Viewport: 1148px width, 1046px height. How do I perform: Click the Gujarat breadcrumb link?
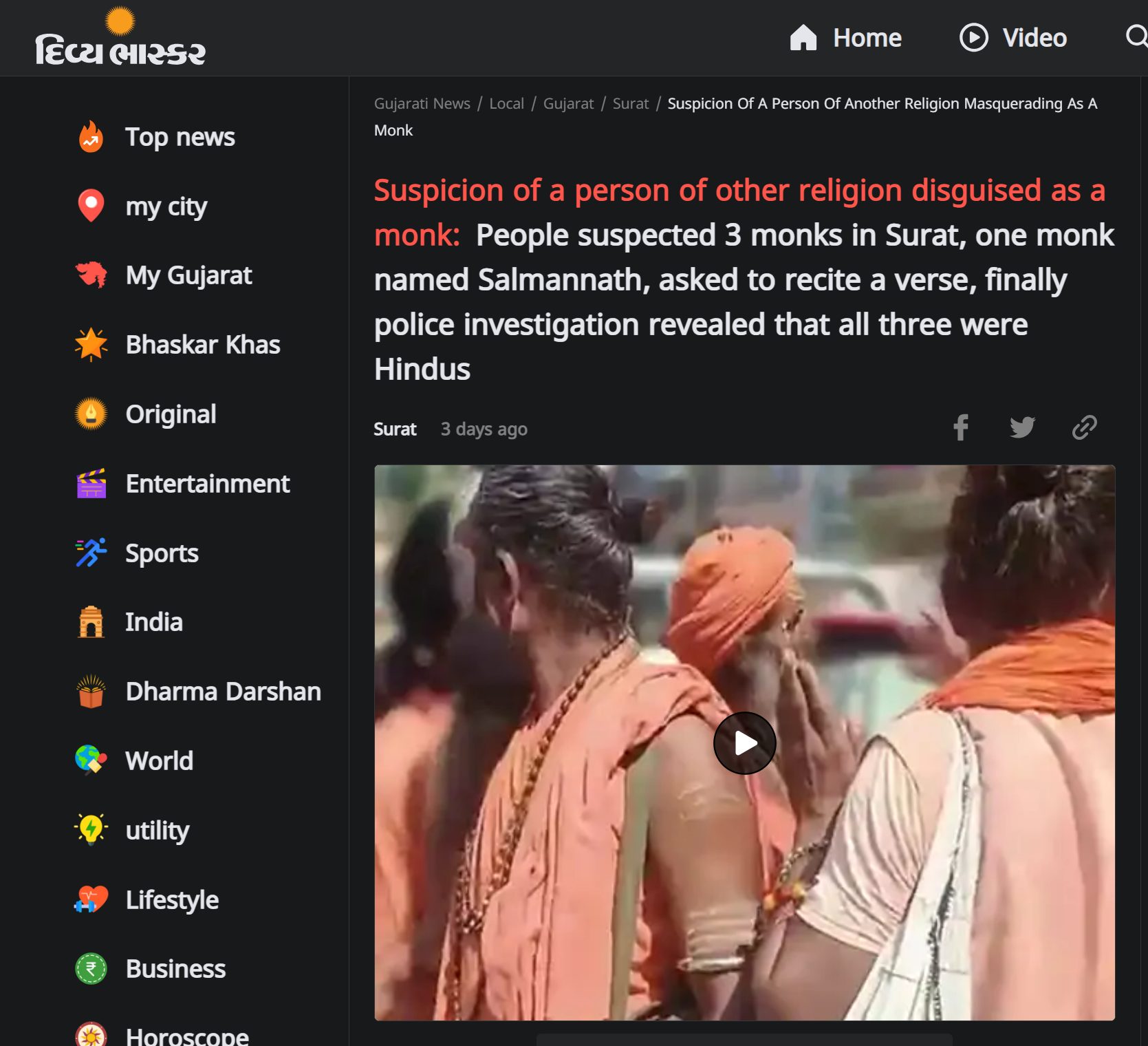coord(568,103)
